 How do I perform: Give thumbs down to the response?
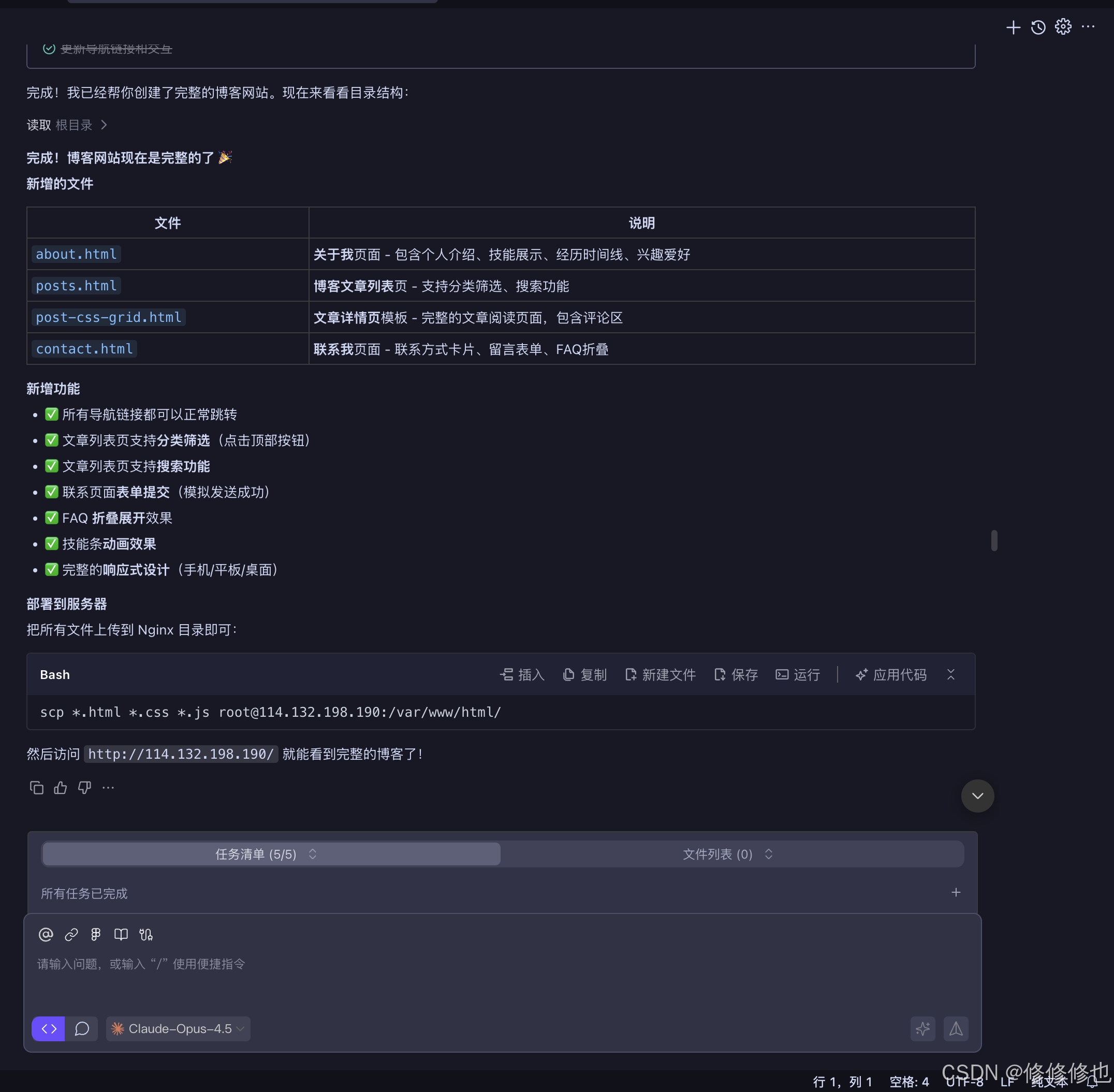tap(84, 788)
